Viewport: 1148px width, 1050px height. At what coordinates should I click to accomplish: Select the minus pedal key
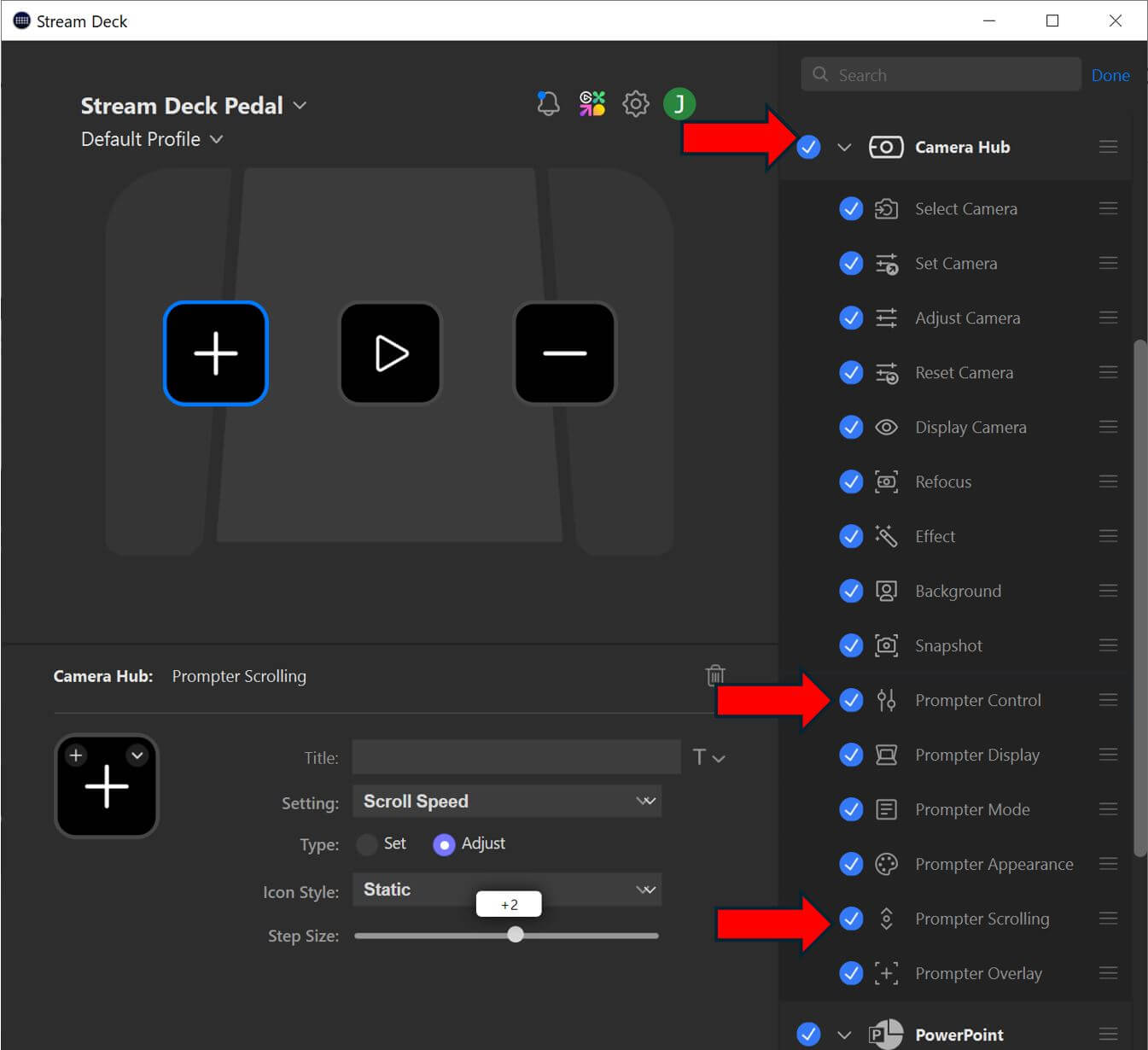click(x=565, y=353)
